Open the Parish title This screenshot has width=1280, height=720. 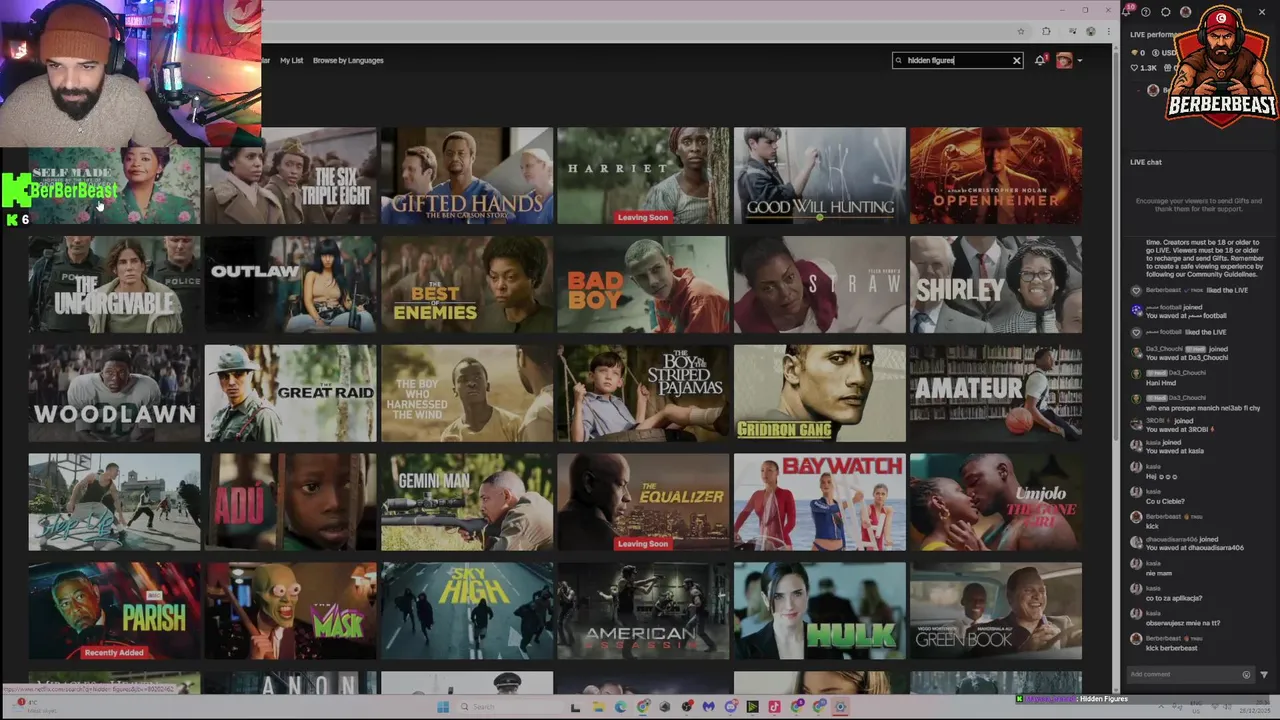click(114, 611)
